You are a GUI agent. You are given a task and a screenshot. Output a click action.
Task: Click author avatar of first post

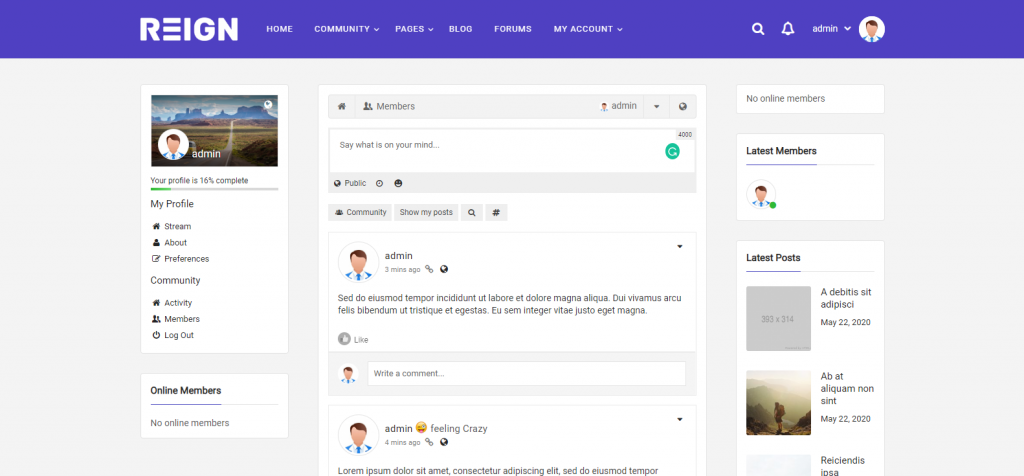[x=359, y=262]
